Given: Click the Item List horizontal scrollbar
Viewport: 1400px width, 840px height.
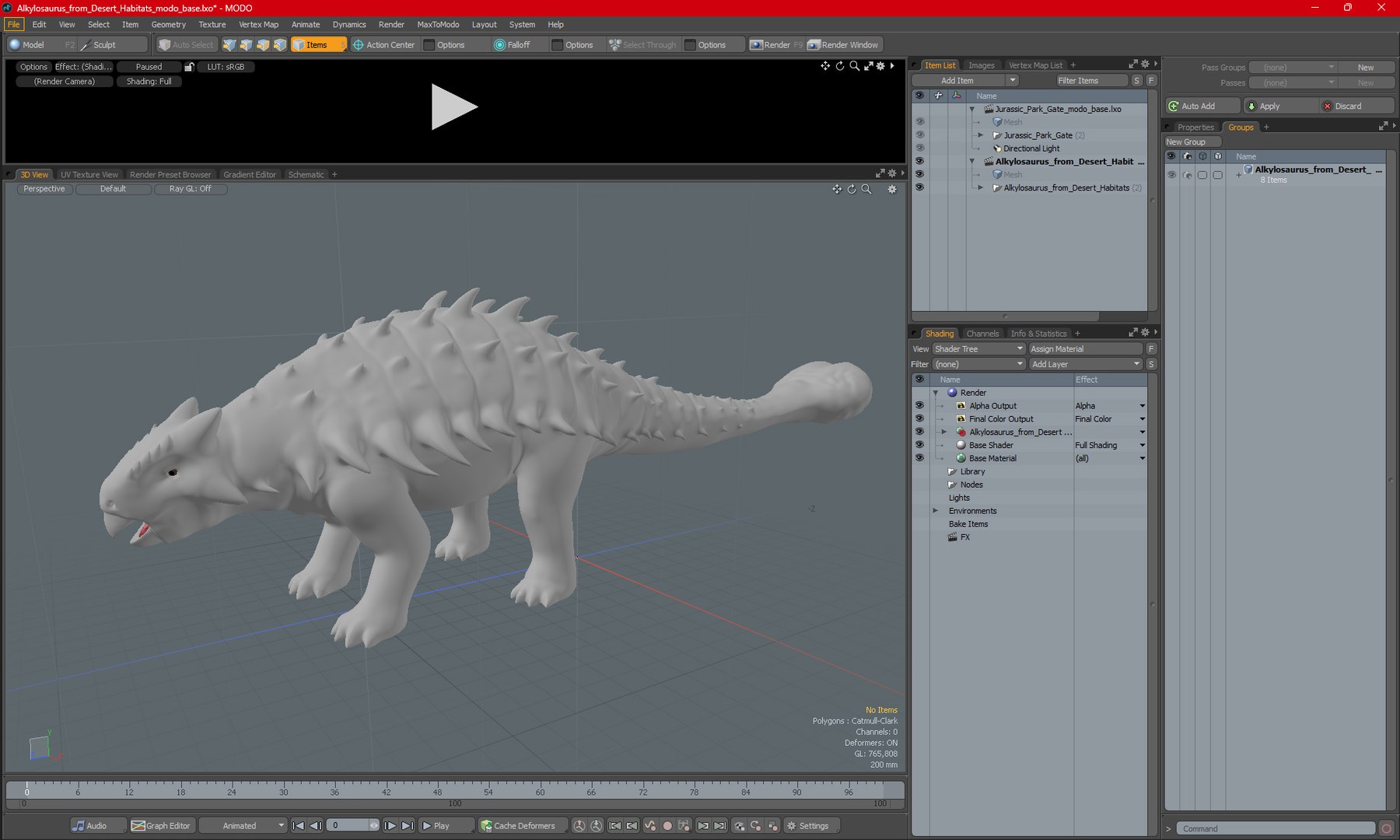Looking at the screenshot, I should tap(1005, 317).
